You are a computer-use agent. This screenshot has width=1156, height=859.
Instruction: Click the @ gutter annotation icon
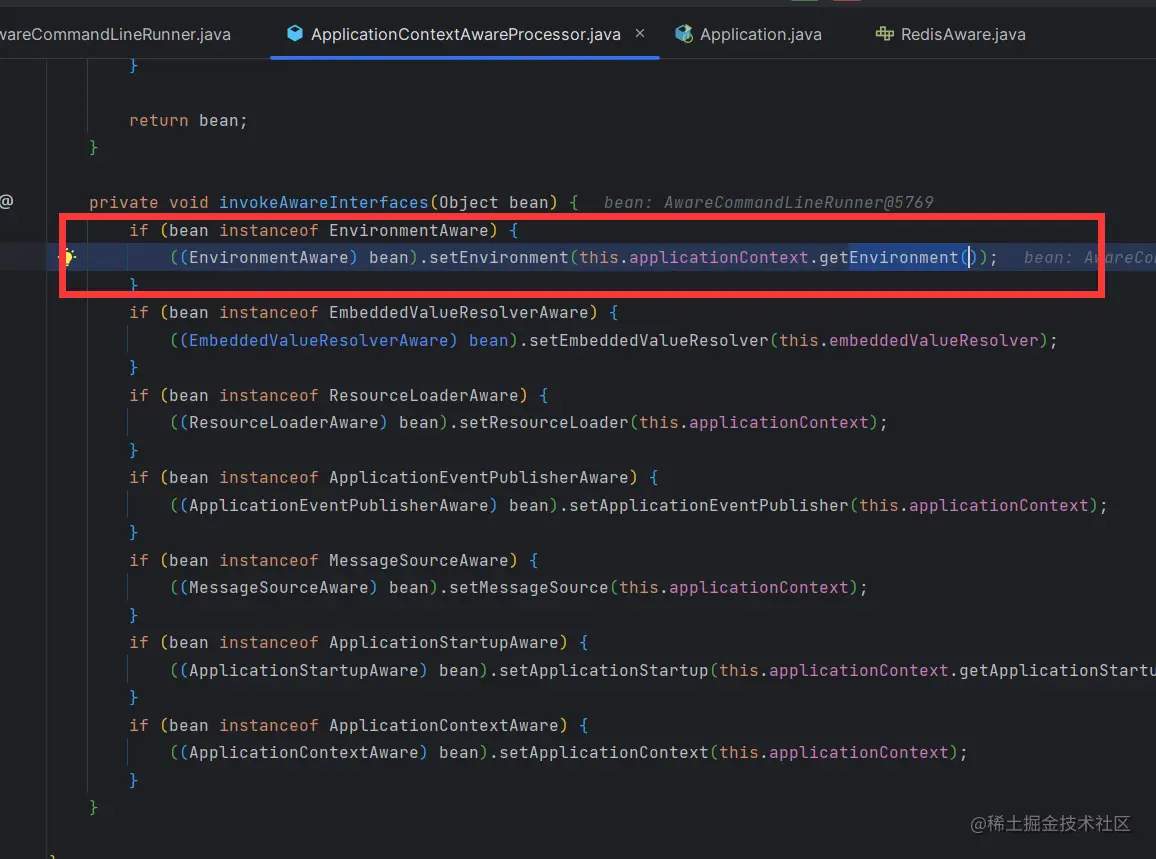7,201
